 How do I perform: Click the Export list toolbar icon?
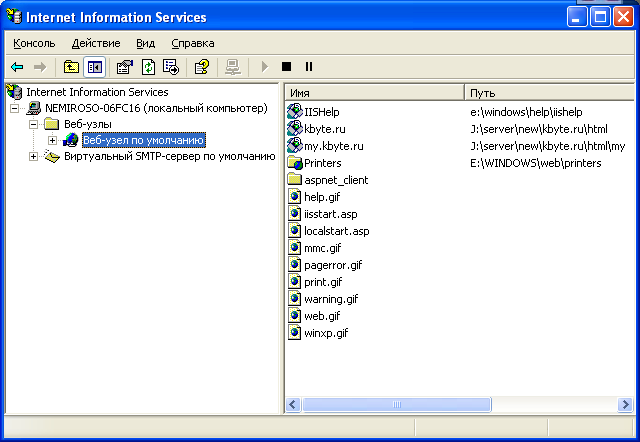click(x=171, y=67)
